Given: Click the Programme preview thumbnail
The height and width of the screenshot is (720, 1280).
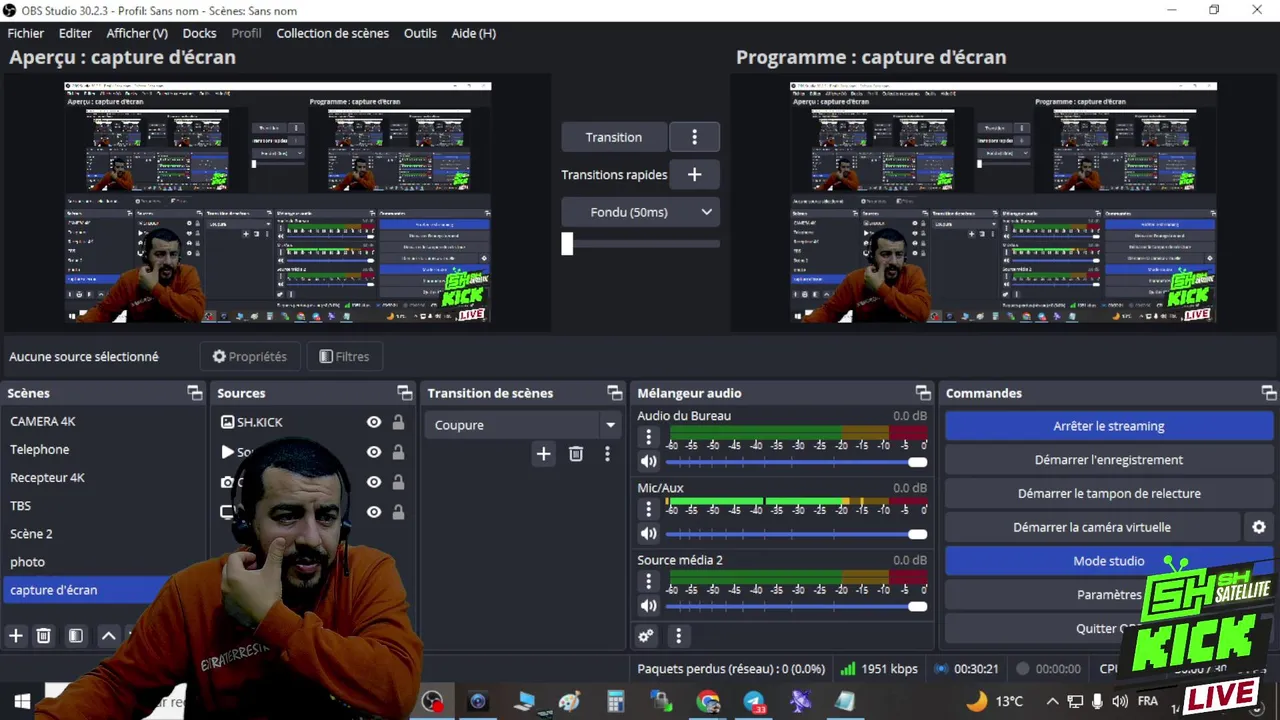Looking at the screenshot, I should click(x=1003, y=202).
